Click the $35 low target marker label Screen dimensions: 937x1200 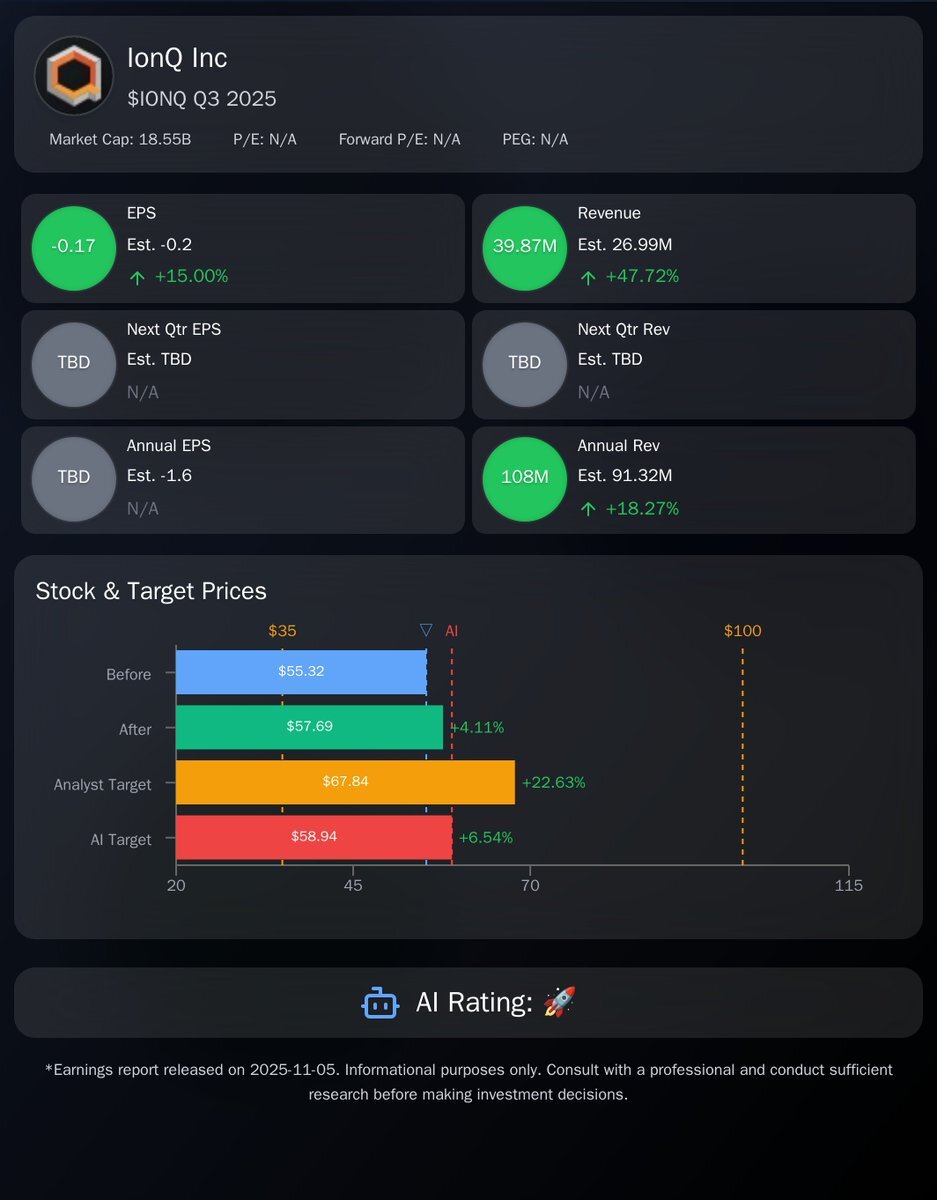[x=282, y=631]
